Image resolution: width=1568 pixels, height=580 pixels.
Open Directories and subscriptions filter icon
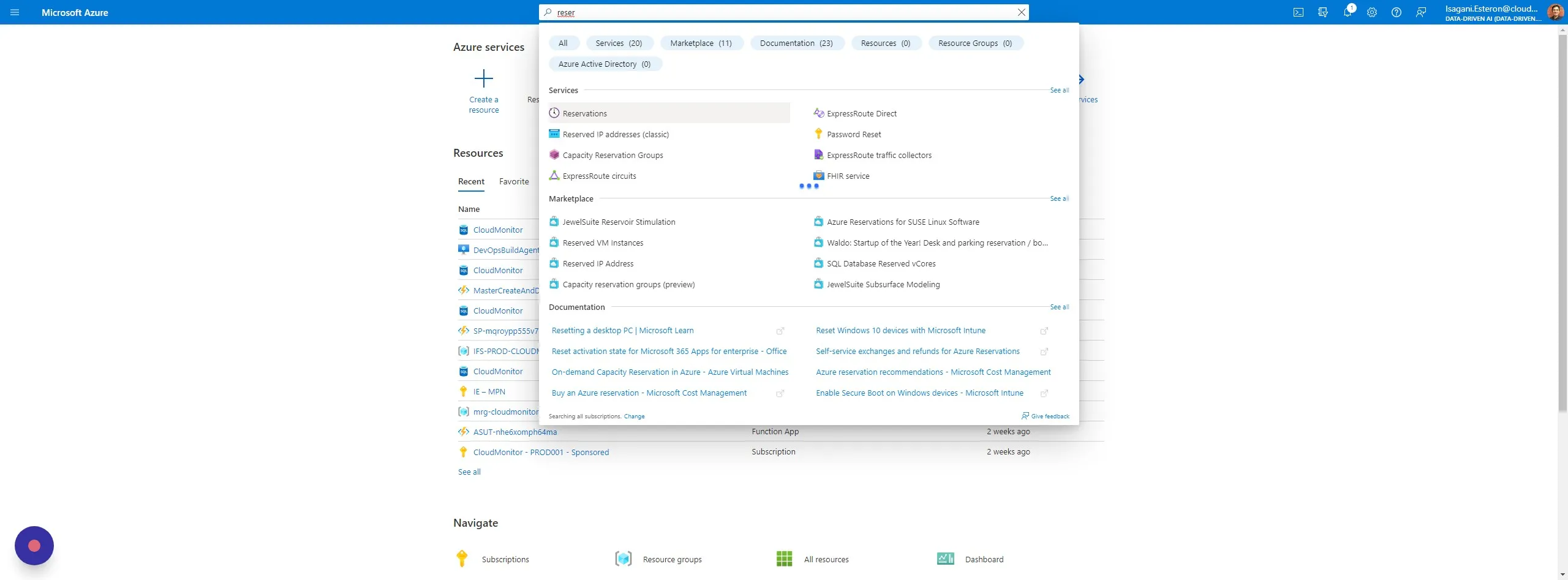coord(1323,12)
